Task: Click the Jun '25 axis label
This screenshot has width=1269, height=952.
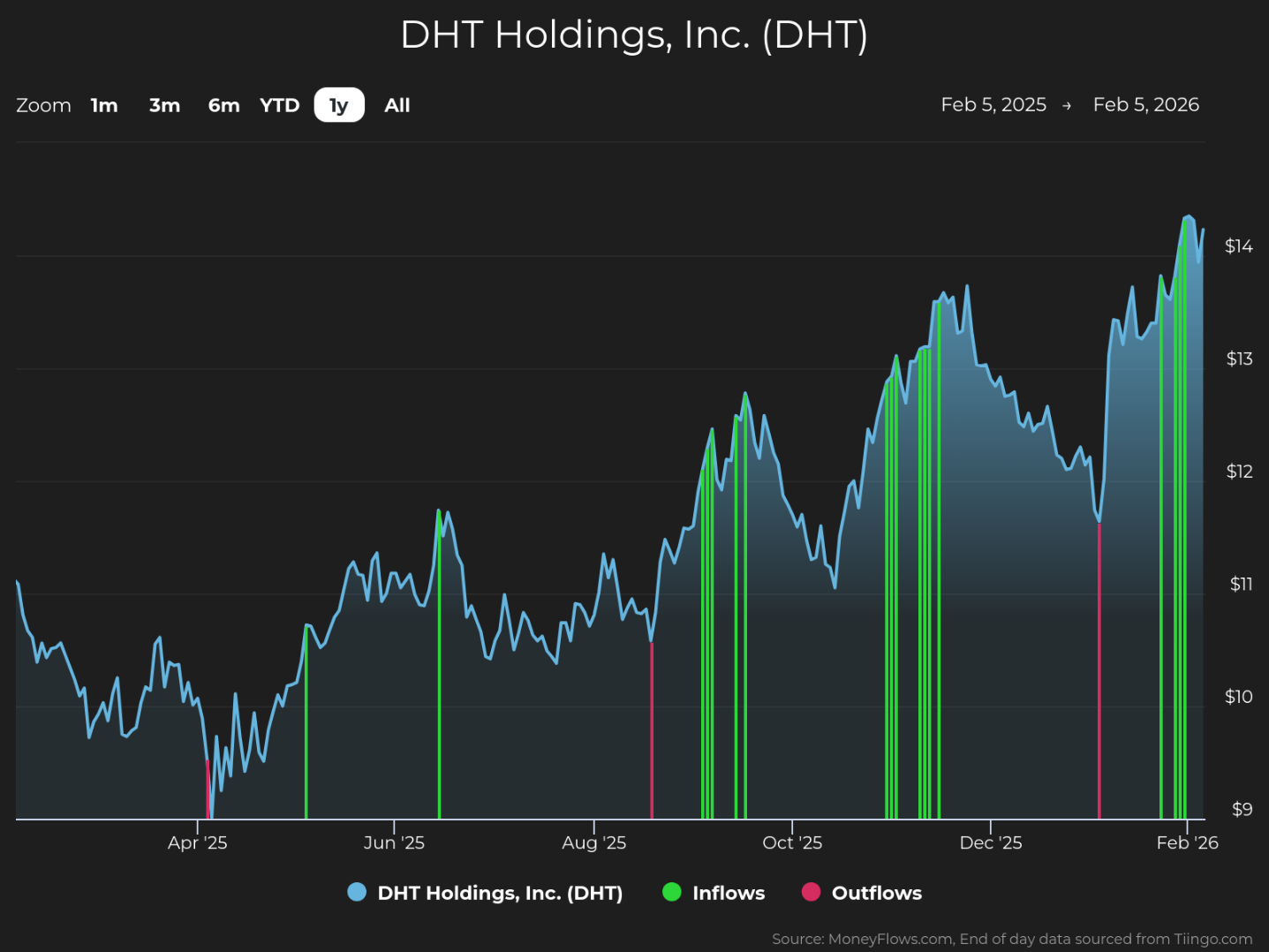Action: (x=394, y=842)
